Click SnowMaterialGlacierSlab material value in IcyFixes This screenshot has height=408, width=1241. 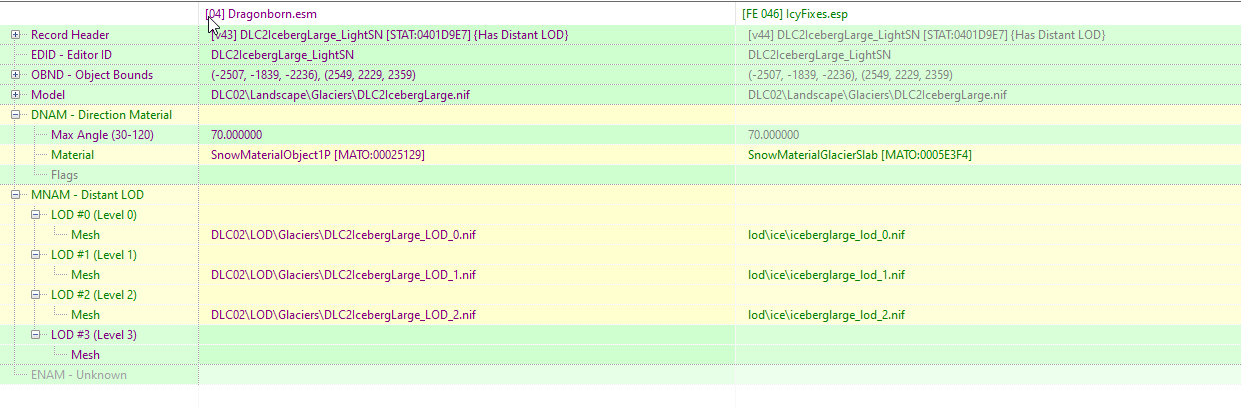pyautogui.click(x=860, y=155)
